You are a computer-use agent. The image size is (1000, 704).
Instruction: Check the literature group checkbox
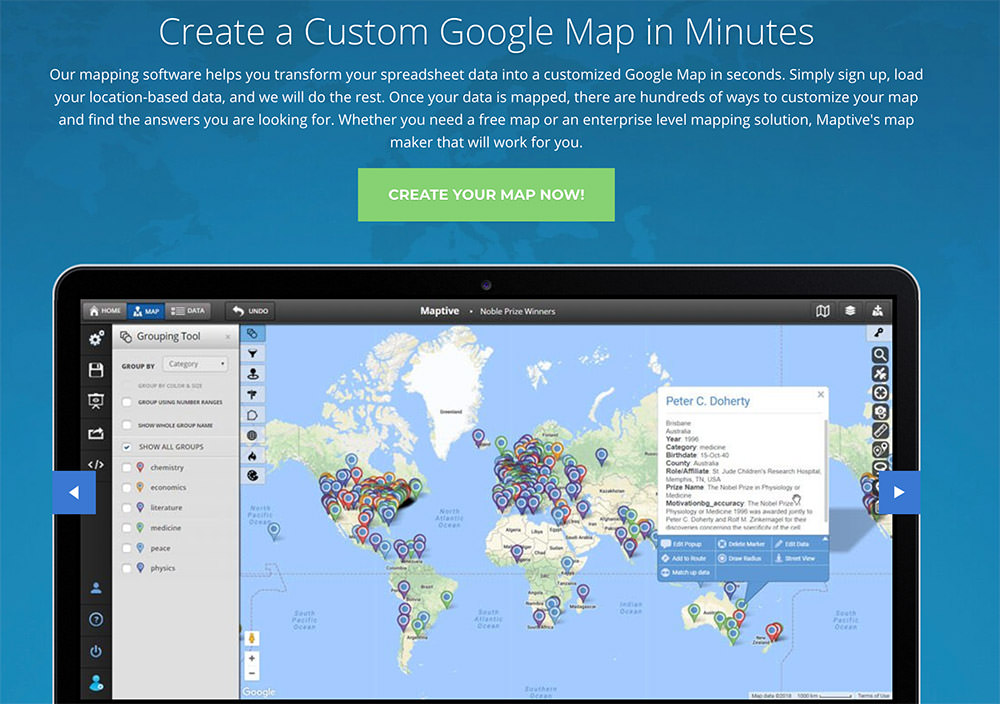127,508
